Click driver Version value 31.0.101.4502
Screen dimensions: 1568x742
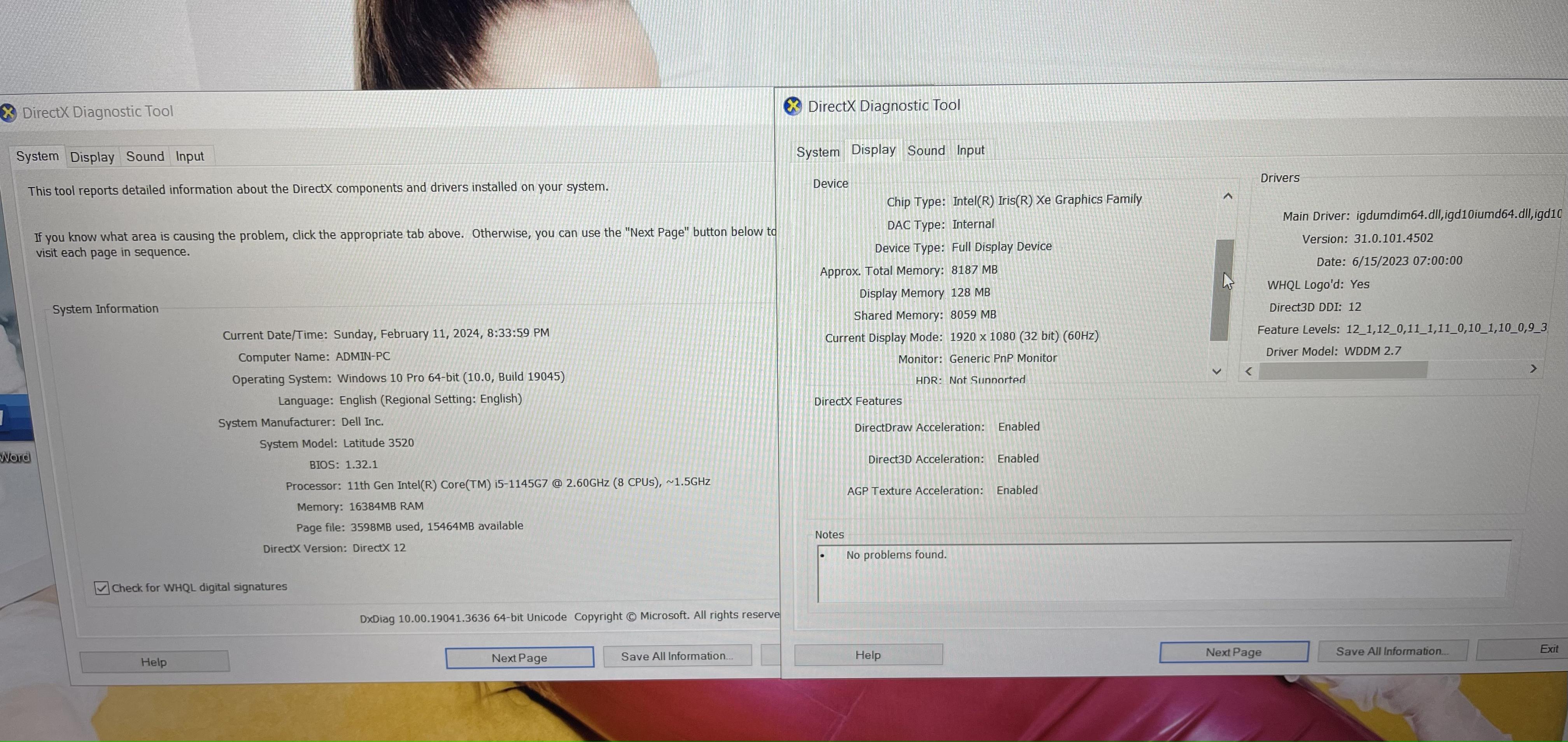click(1393, 238)
